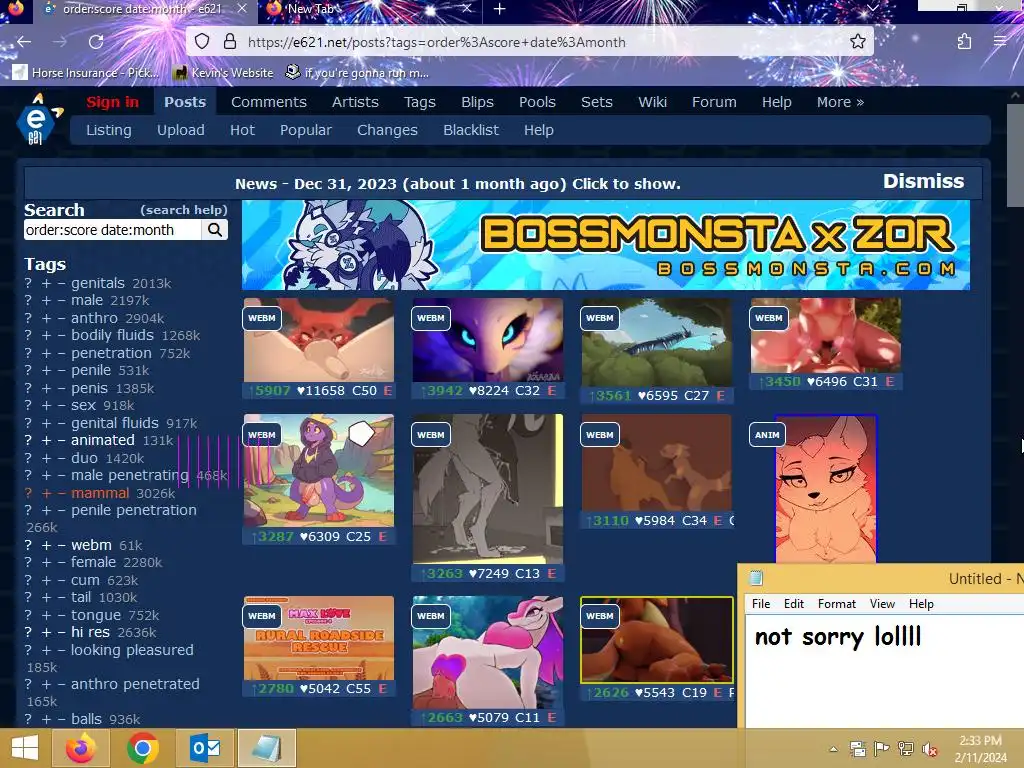The image size is (1024, 768).
Task: Open the 'Kevin's Website' bookmark
Action: [223, 72]
